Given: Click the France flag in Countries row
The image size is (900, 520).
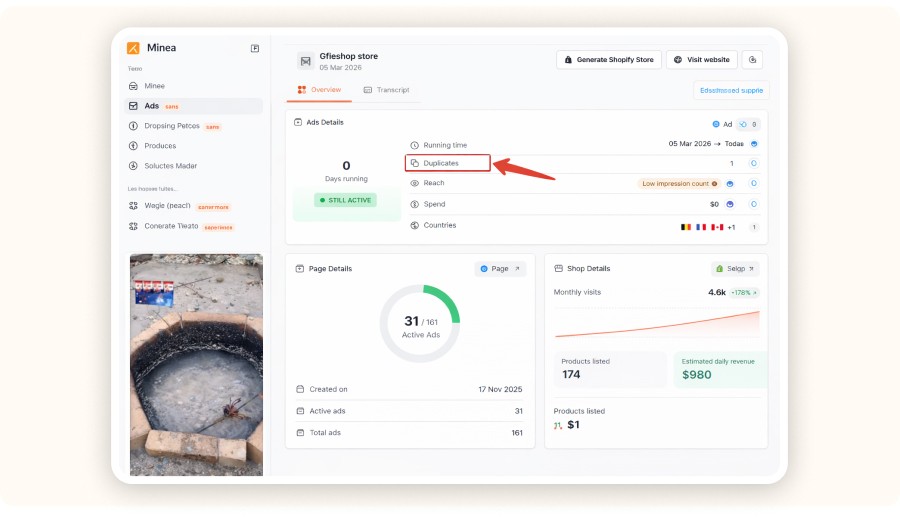Looking at the screenshot, I should 701,227.
